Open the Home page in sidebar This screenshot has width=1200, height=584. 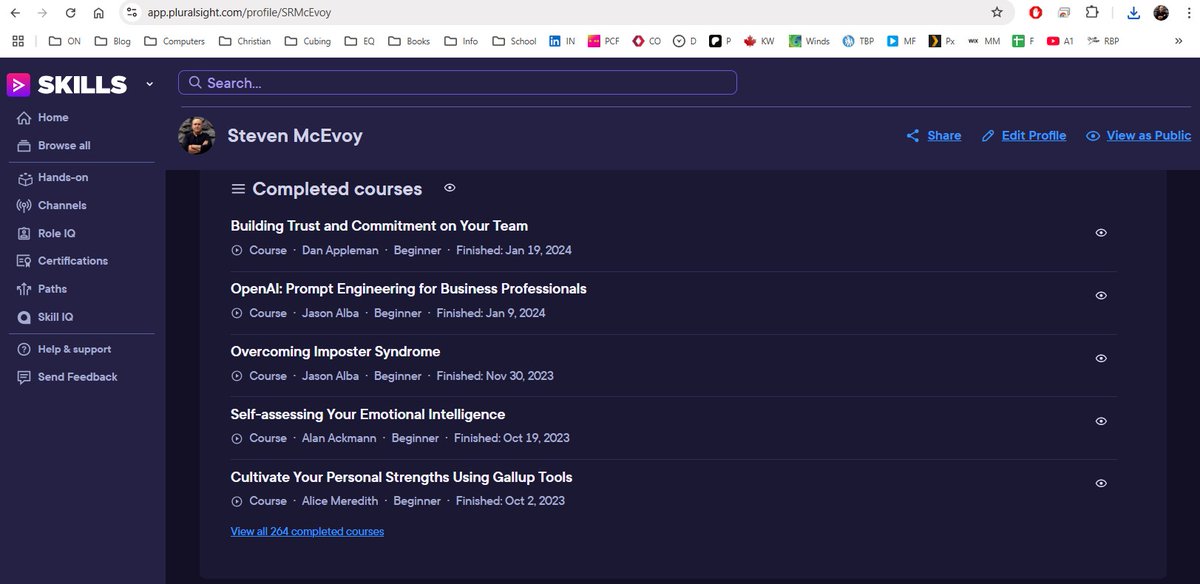pos(43,117)
